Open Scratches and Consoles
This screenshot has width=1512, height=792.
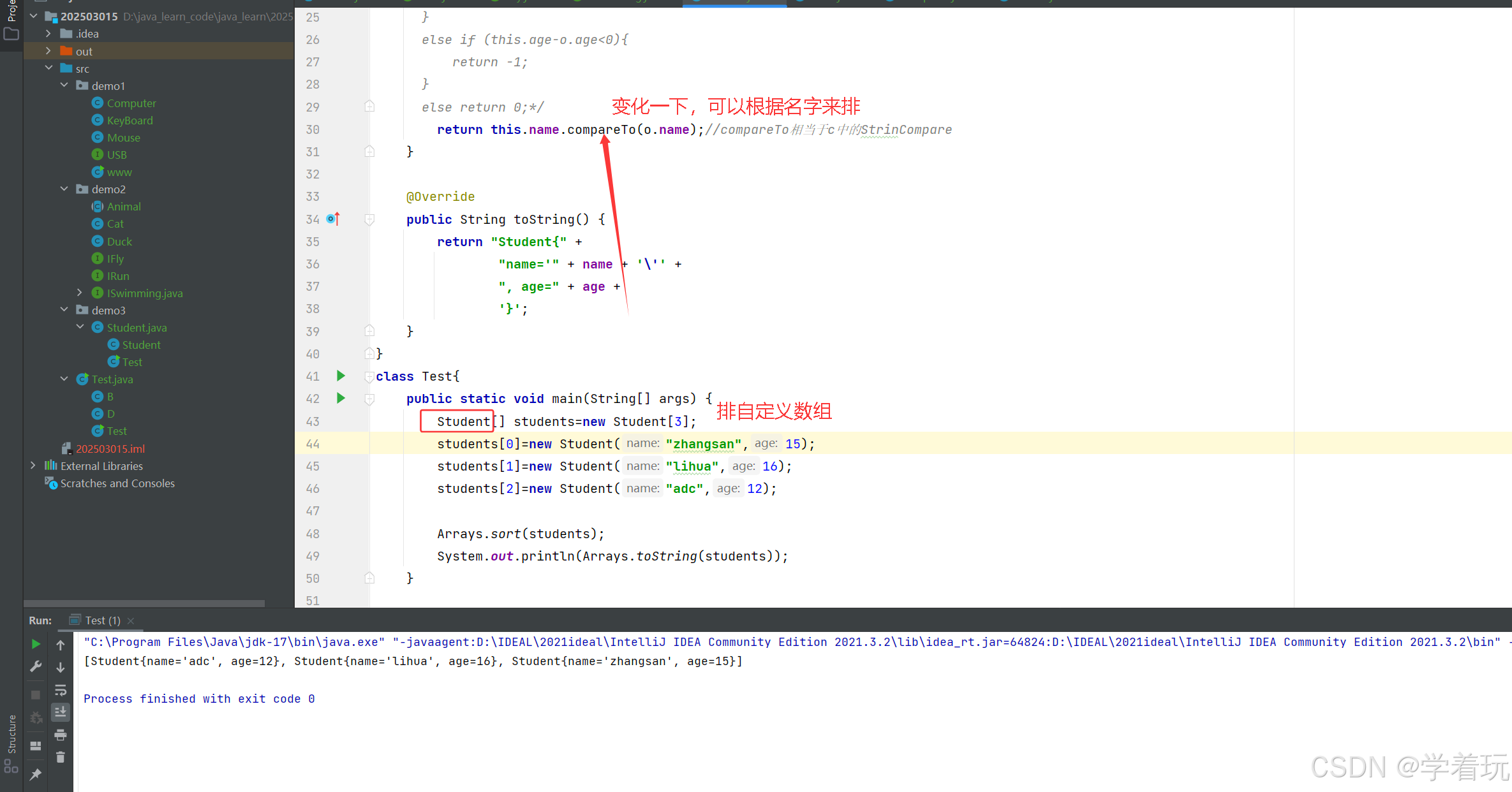point(117,483)
